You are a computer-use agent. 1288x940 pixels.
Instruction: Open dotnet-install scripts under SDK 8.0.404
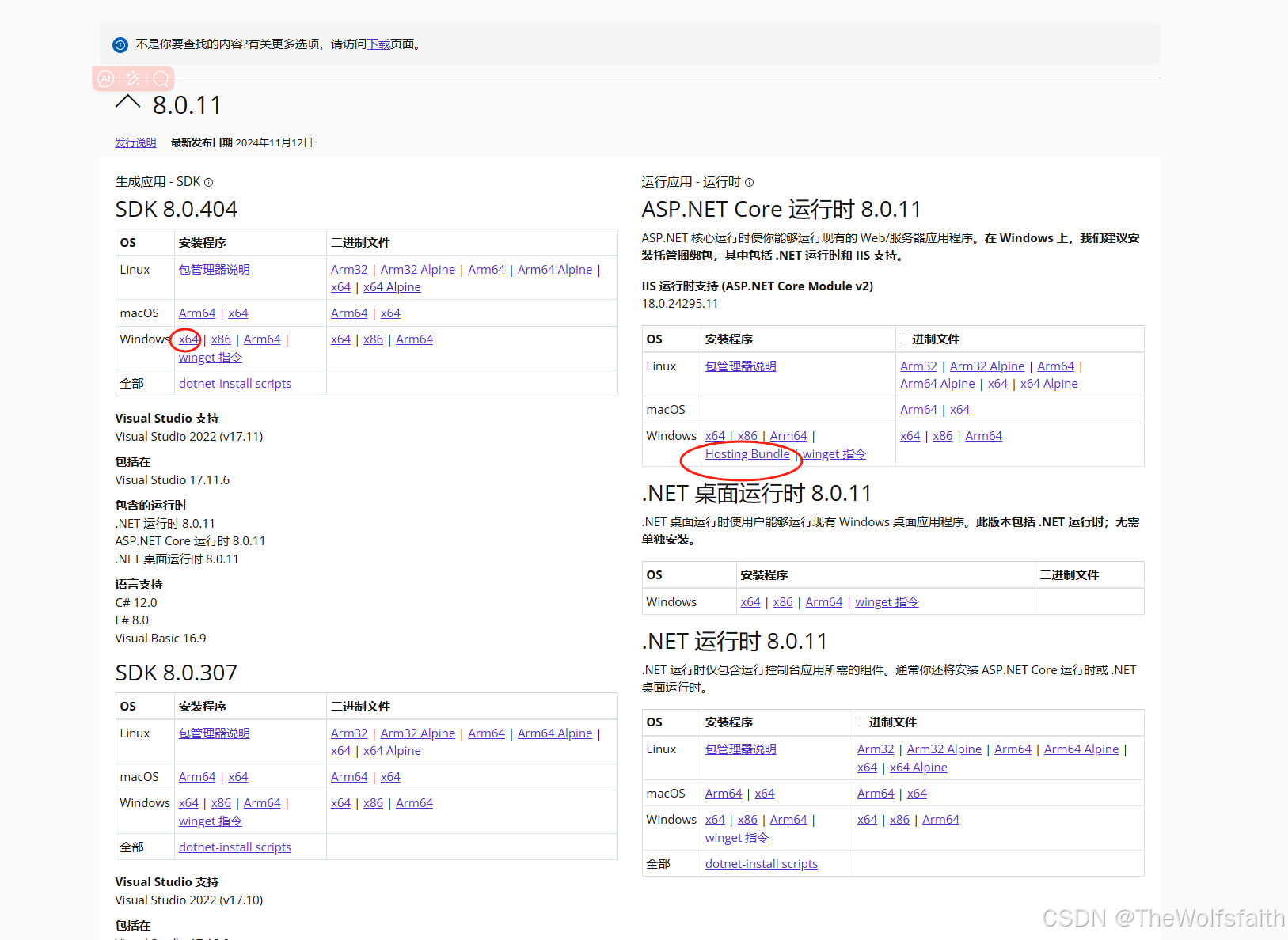click(234, 383)
